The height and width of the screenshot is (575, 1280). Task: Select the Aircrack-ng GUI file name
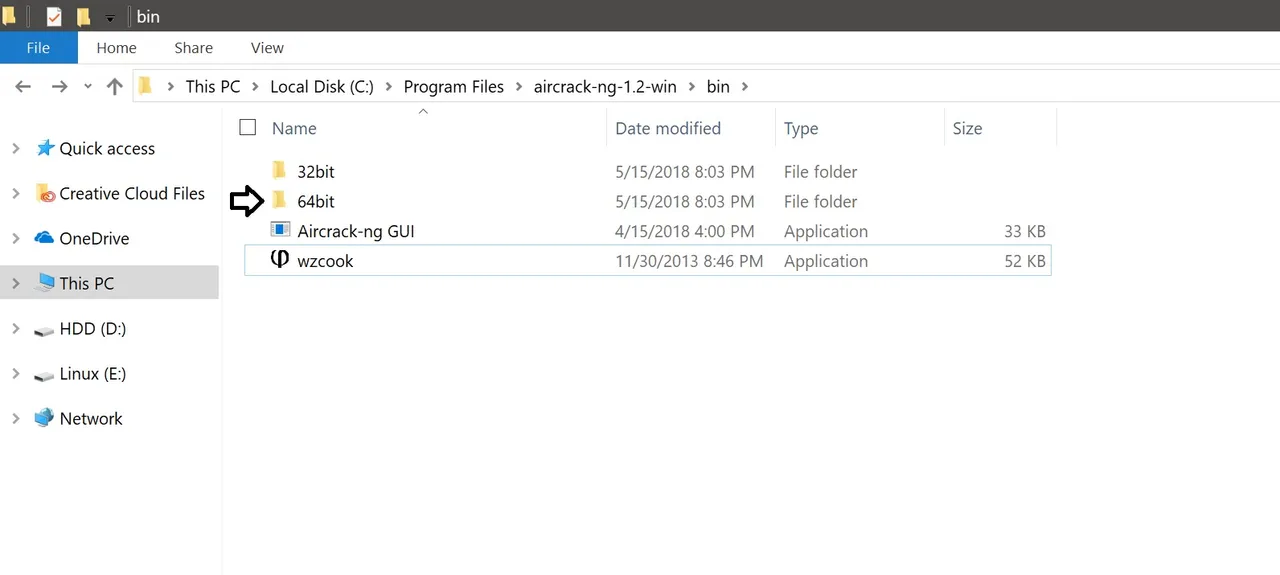pyautogui.click(x=356, y=232)
